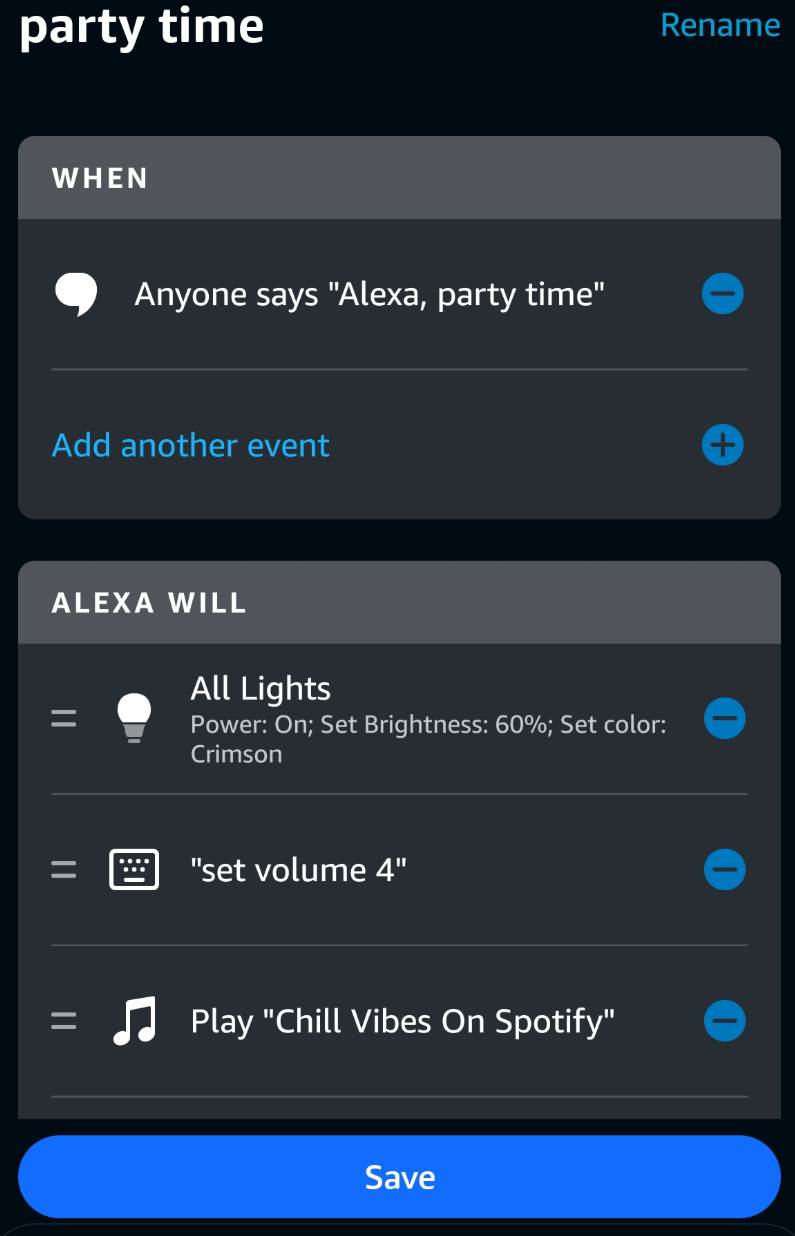Edit the Anyone says "Alexa, party time" trigger
Viewport: 795px width, 1236px height.
coord(369,295)
